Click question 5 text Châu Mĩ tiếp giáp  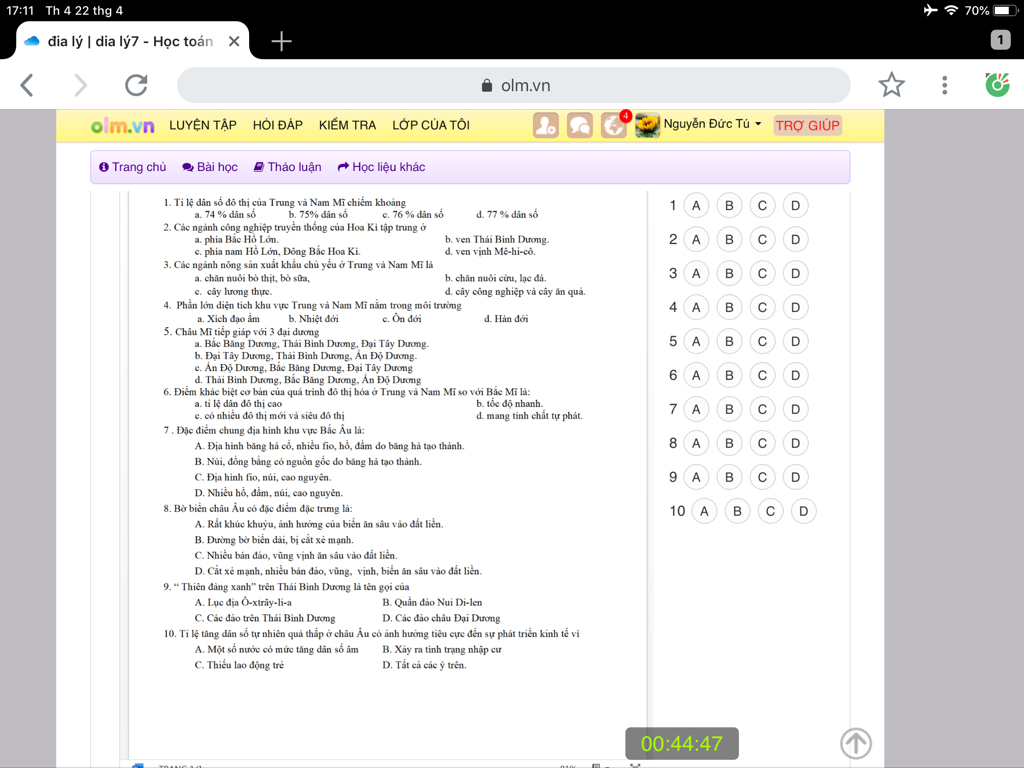(x=242, y=332)
